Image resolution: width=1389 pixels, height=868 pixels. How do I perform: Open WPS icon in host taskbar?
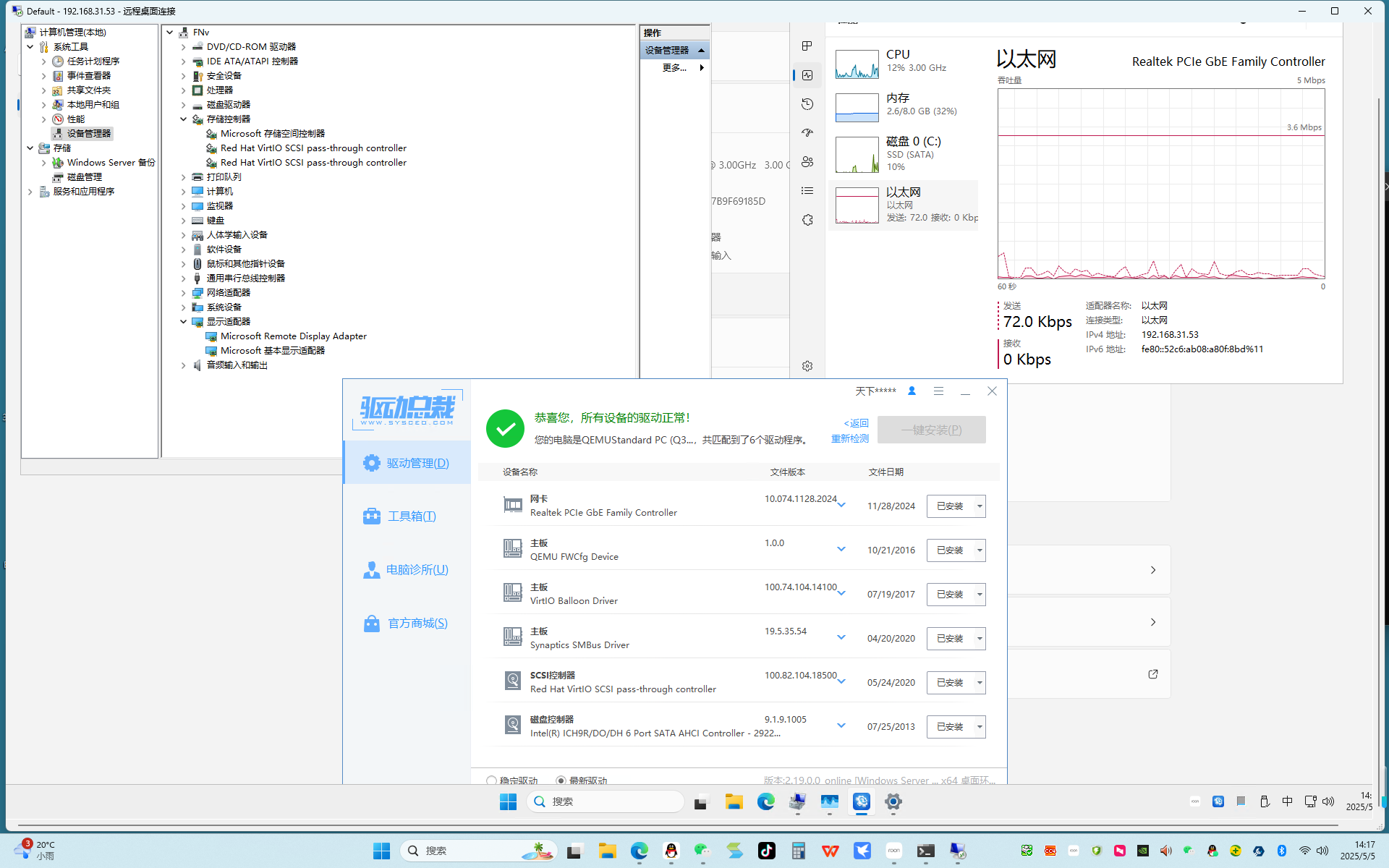click(831, 851)
